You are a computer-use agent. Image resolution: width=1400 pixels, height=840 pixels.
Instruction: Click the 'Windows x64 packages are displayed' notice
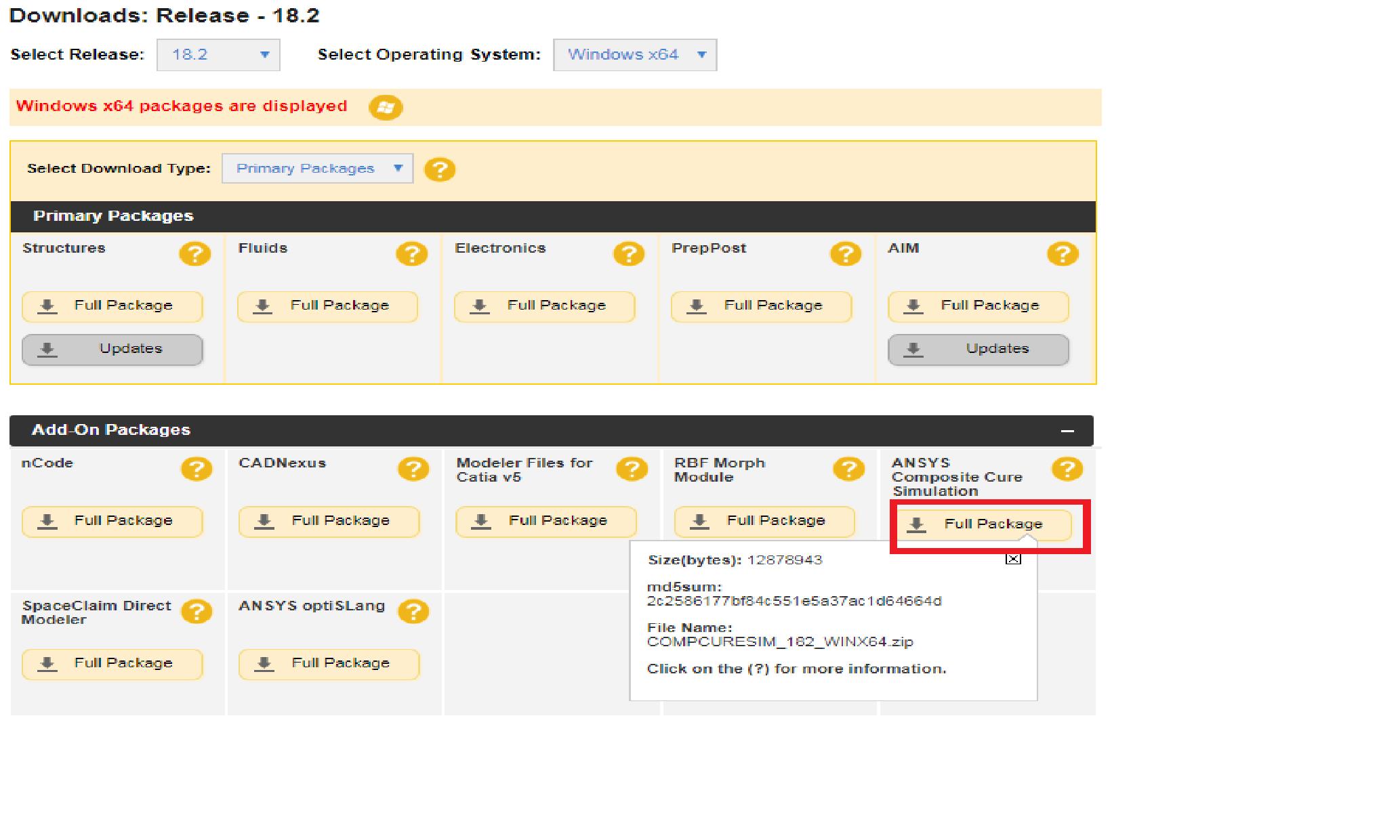point(182,106)
